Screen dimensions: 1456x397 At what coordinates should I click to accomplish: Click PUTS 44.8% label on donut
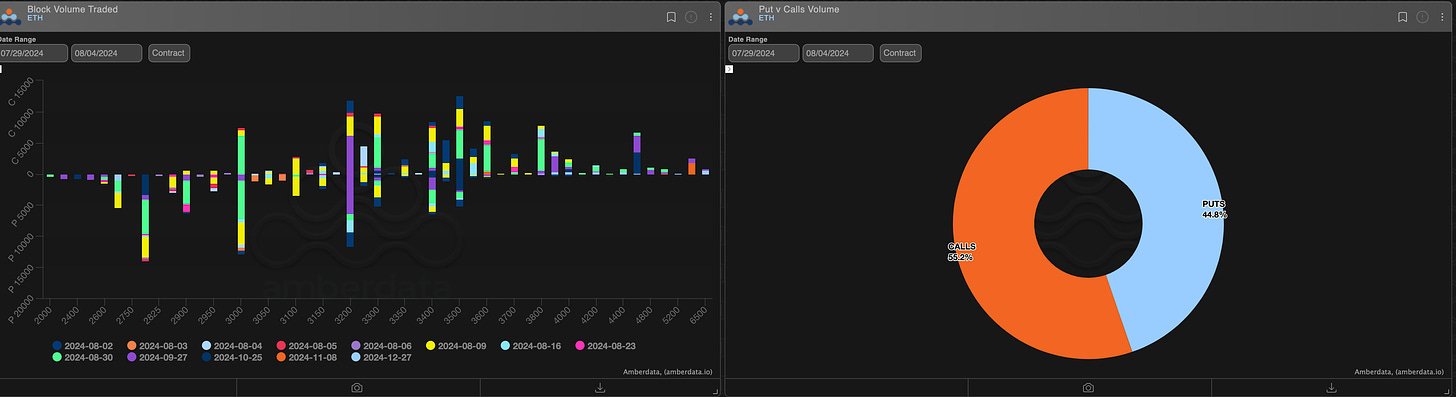pyautogui.click(x=1214, y=209)
